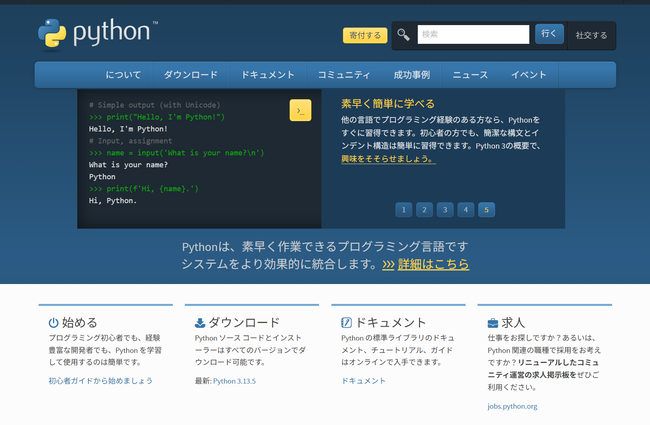Screen dimensions: 650x425
Task: Switch to slide 1 of the carousel
Action: tap(403, 210)
